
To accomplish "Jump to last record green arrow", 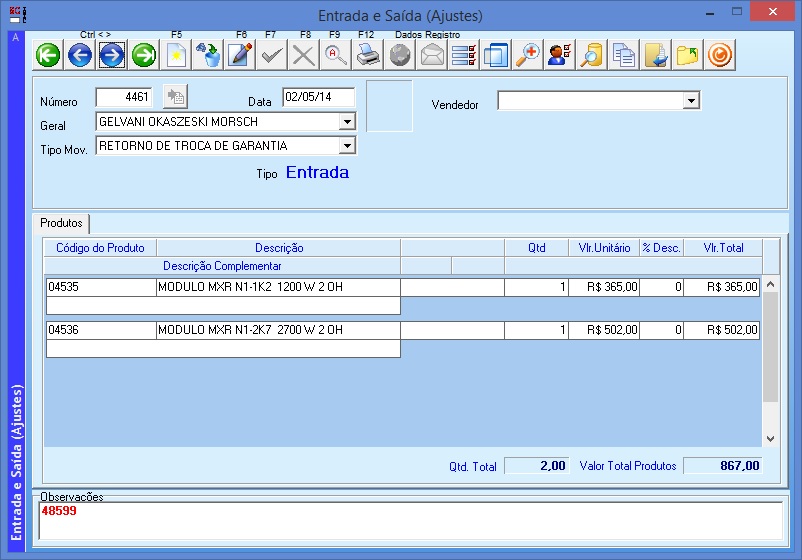I will pos(144,55).
